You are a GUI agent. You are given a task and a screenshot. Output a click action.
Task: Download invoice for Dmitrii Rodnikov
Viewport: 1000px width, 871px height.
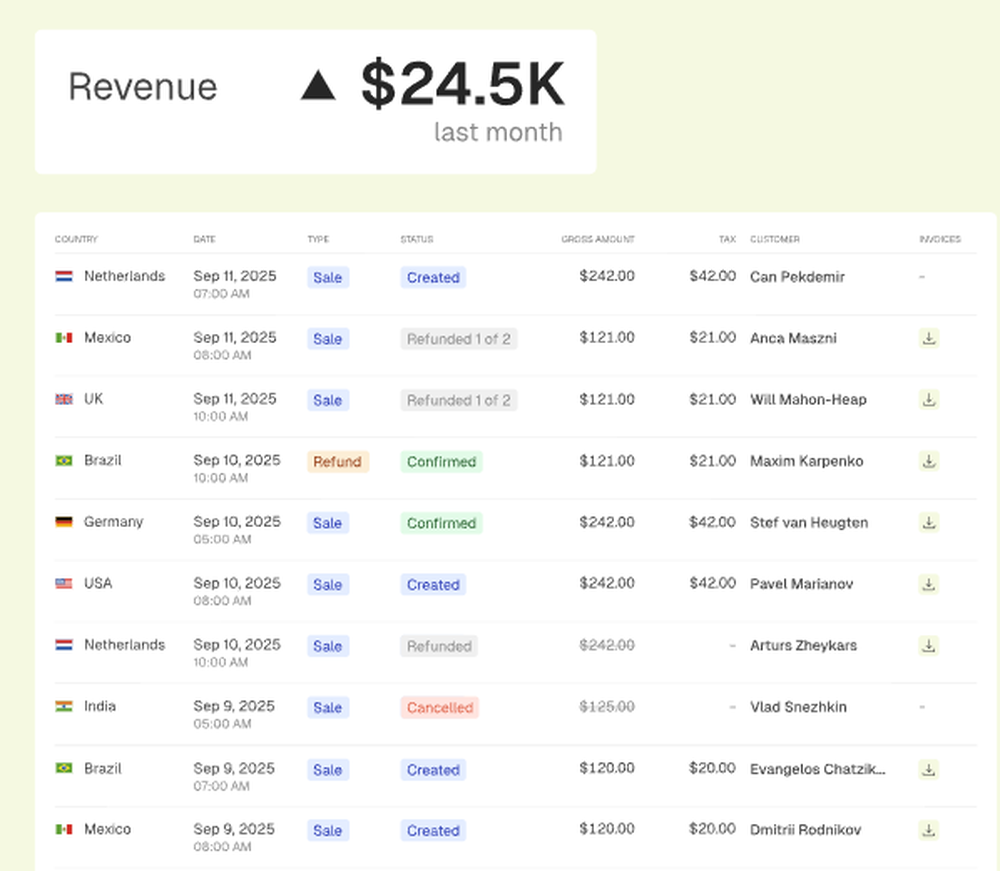[x=929, y=830]
